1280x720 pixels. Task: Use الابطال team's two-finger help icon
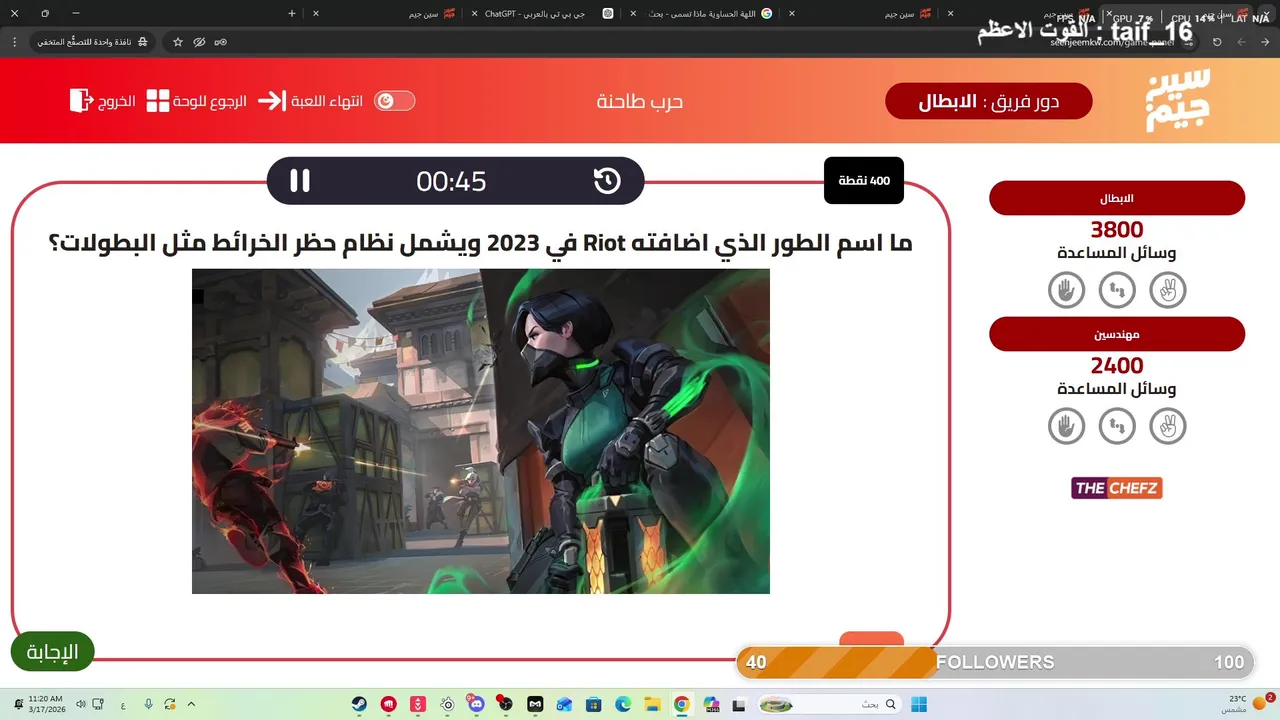pyautogui.click(x=1167, y=290)
